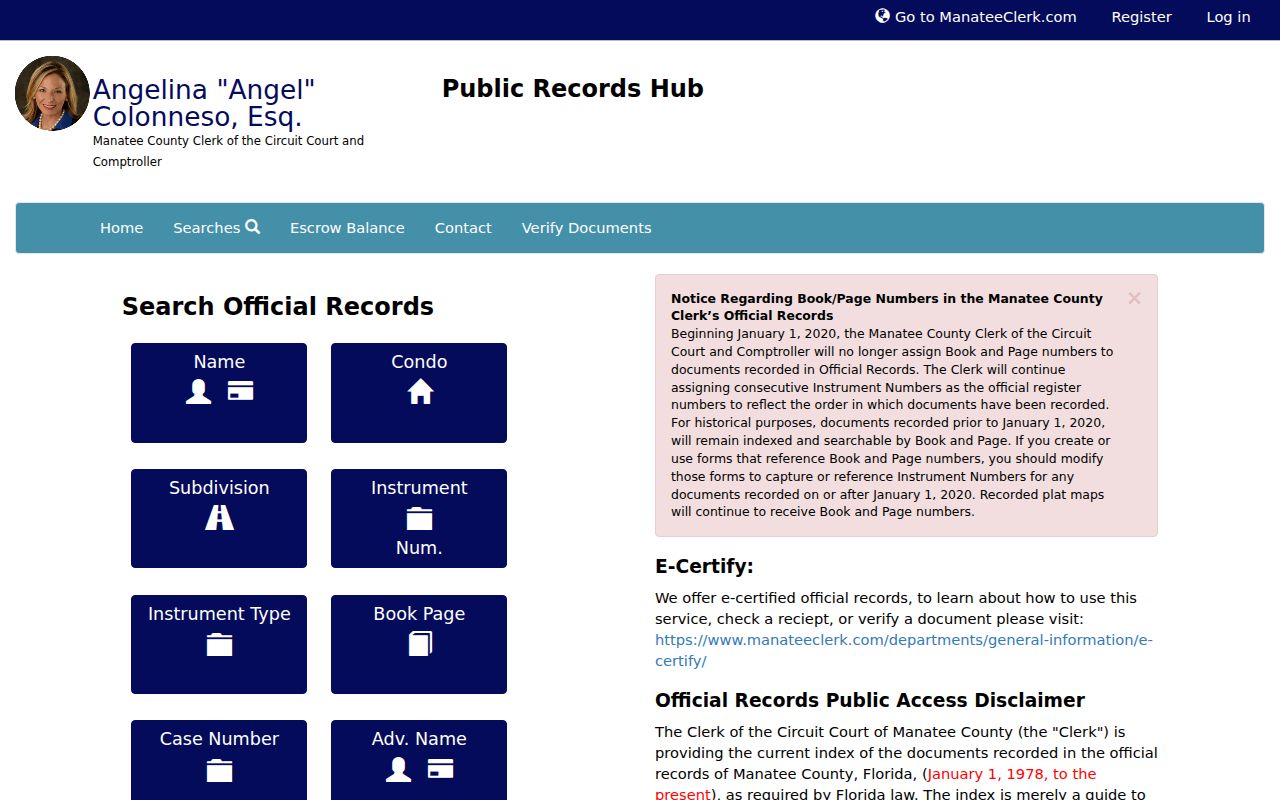Click the red "January 1, 1978, to the" text
The height and width of the screenshot is (800, 1280).
(1011, 774)
